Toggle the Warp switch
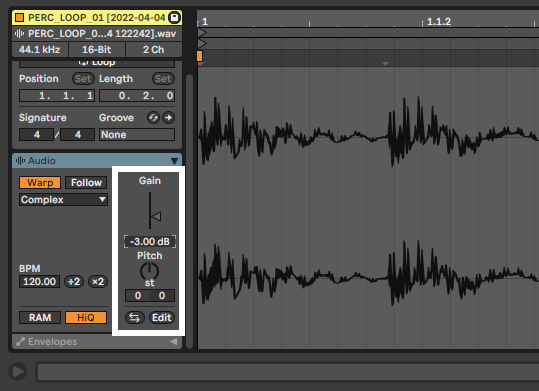 [x=40, y=183]
